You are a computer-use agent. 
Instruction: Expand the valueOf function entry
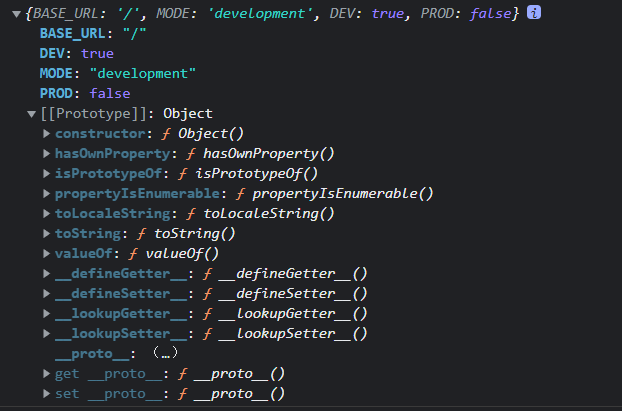47,254
